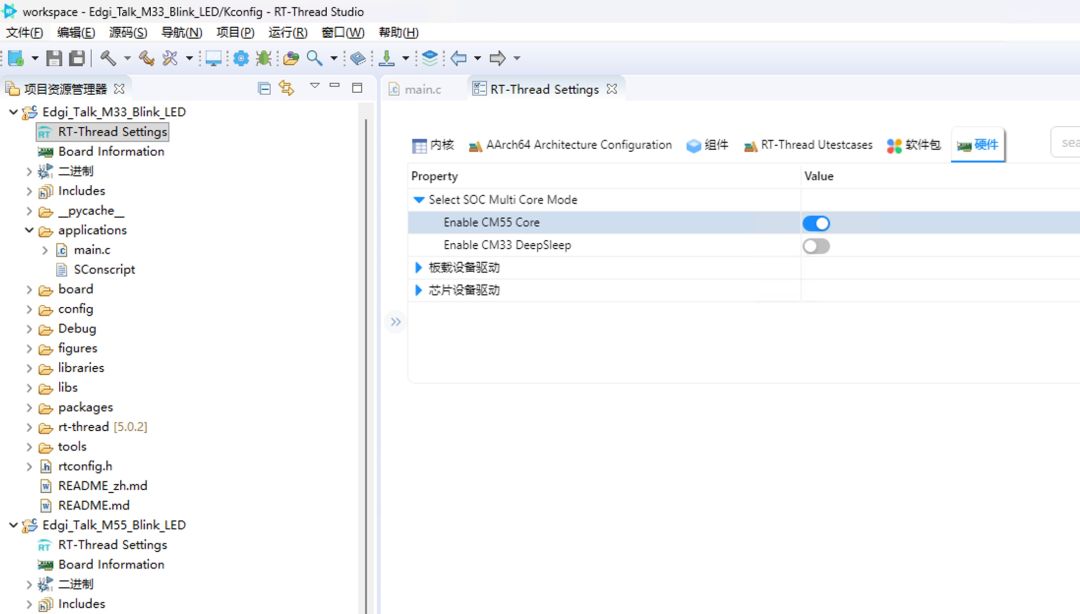This screenshot has height=614, width=1080.
Task: Select the 硬件 tab
Action: (977, 145)
